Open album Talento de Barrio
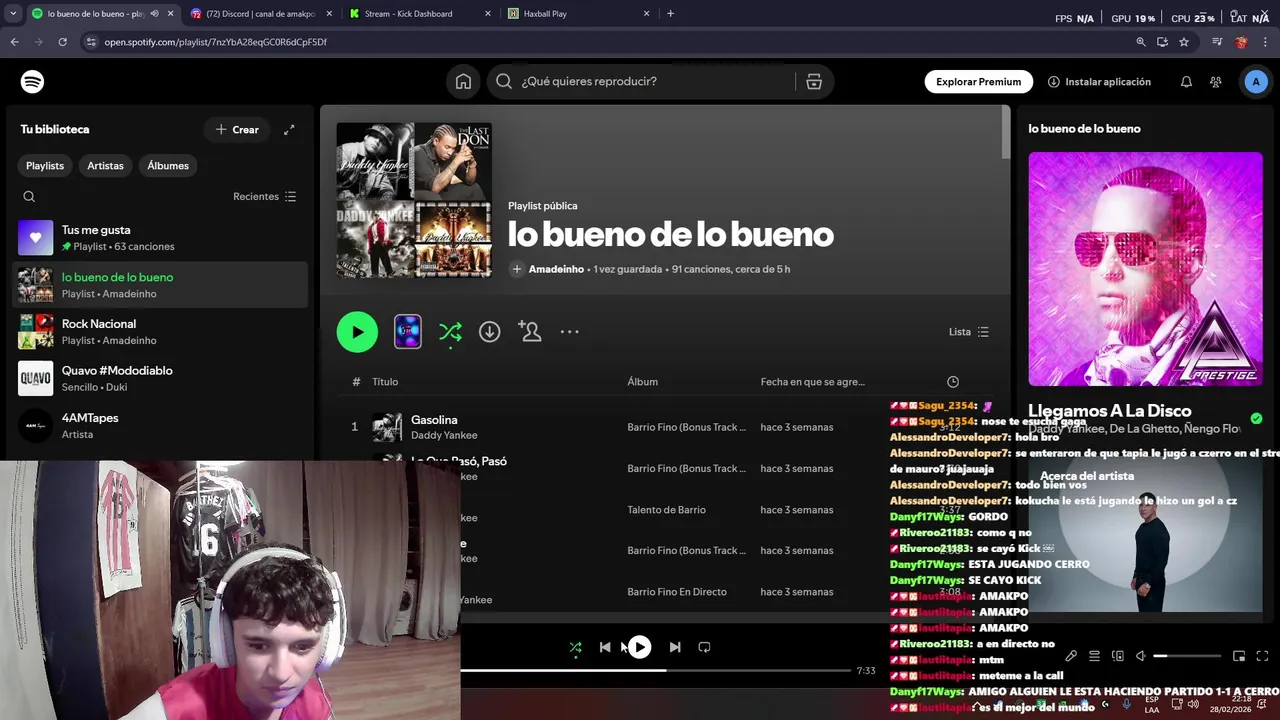 tap(666, 510)
